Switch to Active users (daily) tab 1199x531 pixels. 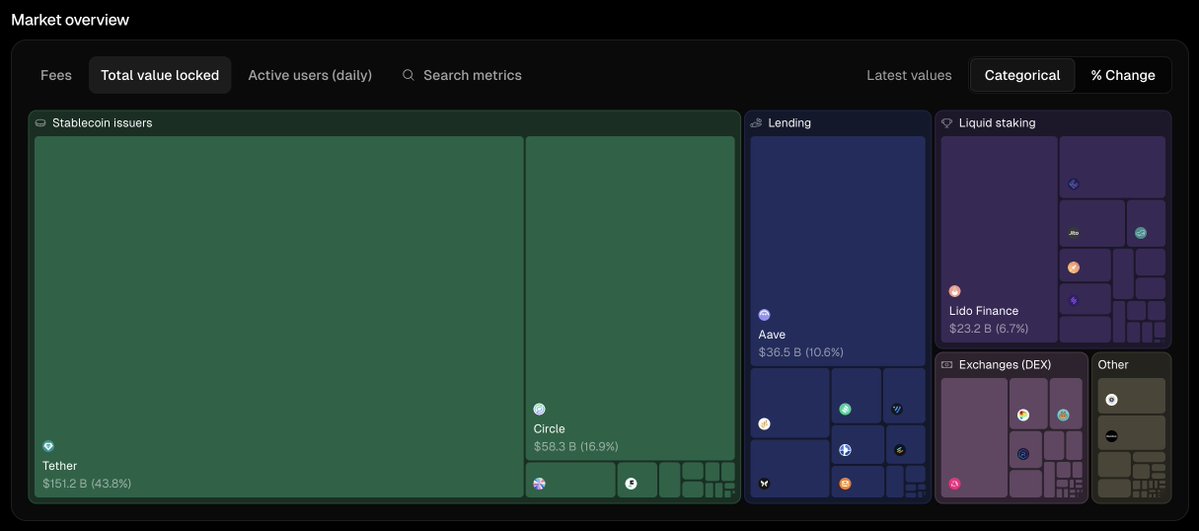point(310,75)
